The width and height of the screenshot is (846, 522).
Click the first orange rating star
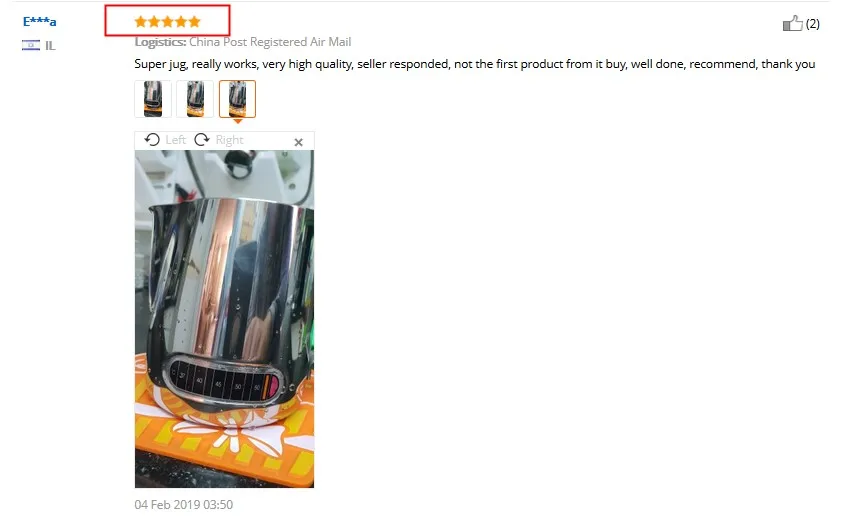click(140, 22)
